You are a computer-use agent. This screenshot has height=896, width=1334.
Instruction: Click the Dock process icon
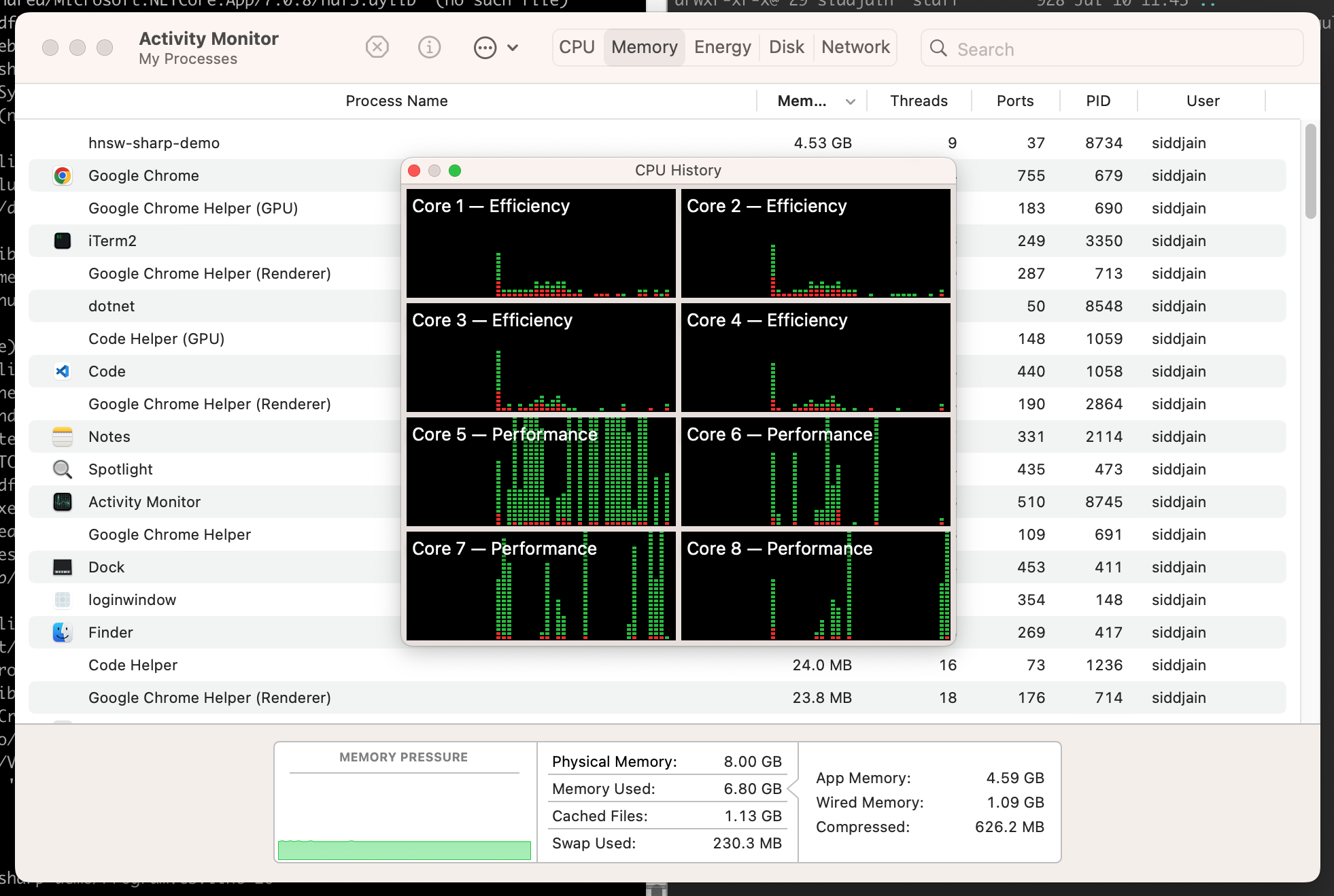pos(63,567)
